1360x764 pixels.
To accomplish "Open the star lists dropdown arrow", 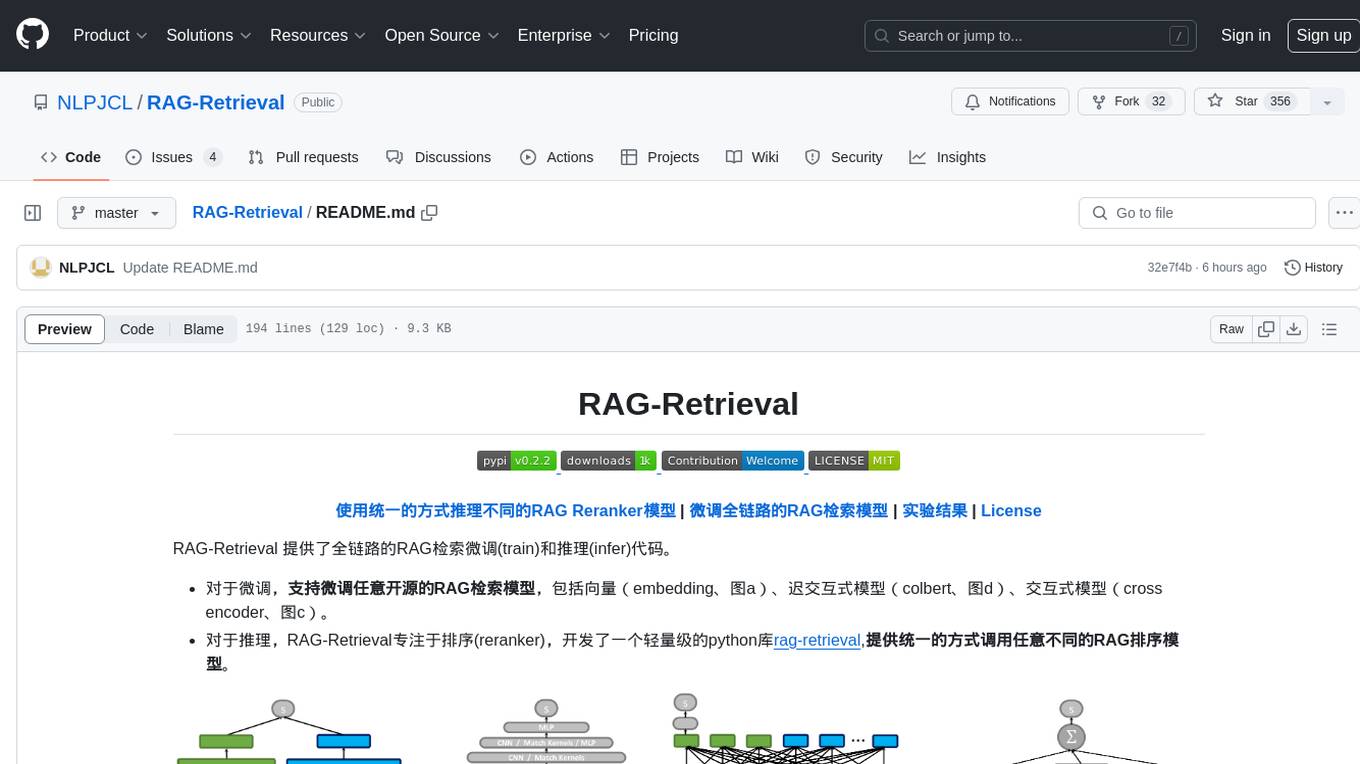I will [1327, 102].
